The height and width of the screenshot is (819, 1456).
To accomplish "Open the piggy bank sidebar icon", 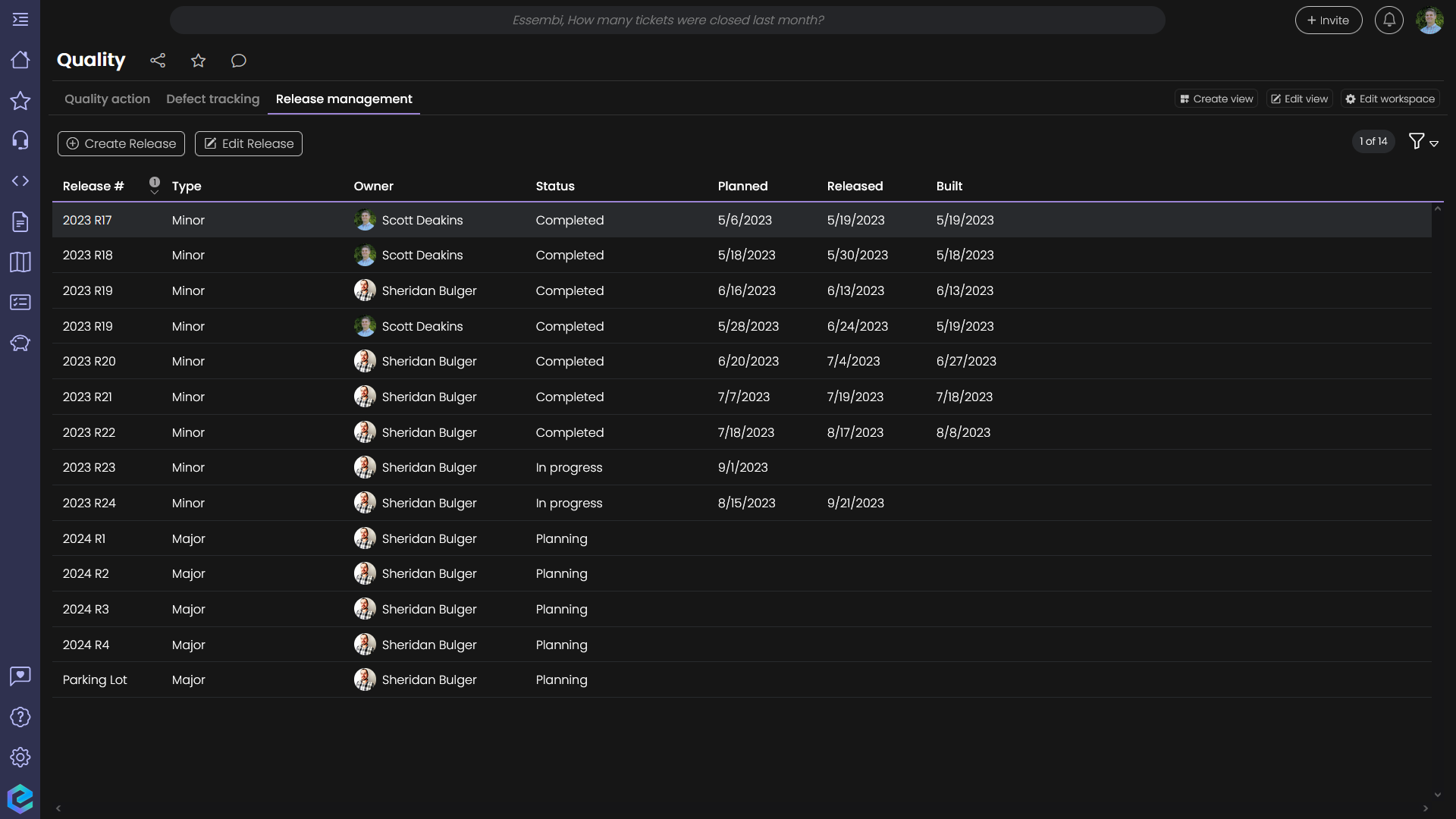I will coord(20,343).
